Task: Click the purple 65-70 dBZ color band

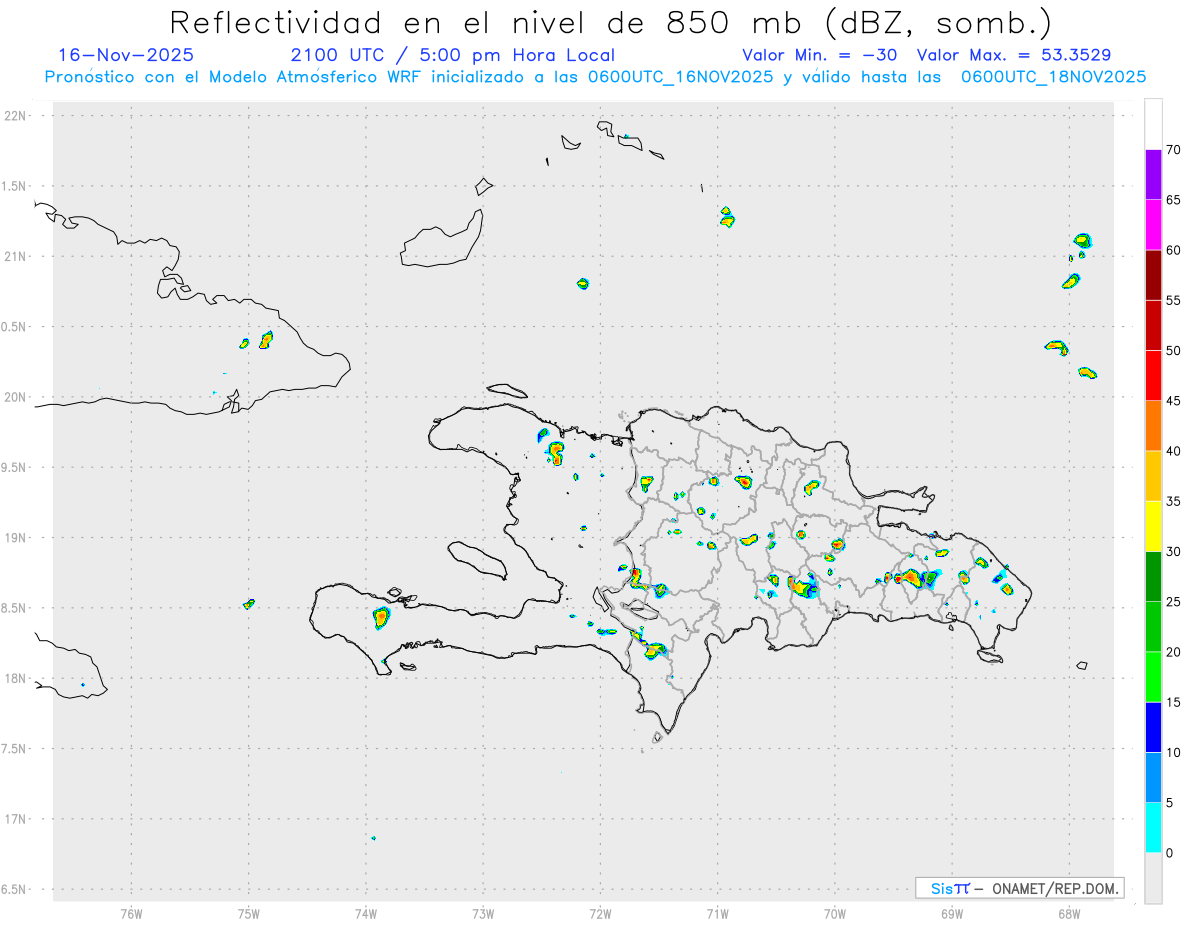Action: click(1153, 175)
